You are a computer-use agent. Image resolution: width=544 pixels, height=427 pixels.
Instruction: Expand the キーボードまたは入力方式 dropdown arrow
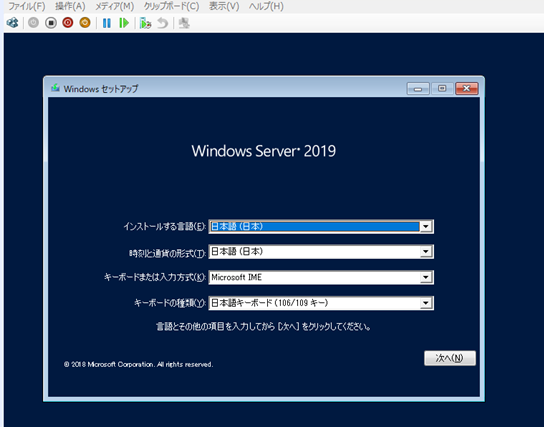pyautogui.click(x=426, y=277)
